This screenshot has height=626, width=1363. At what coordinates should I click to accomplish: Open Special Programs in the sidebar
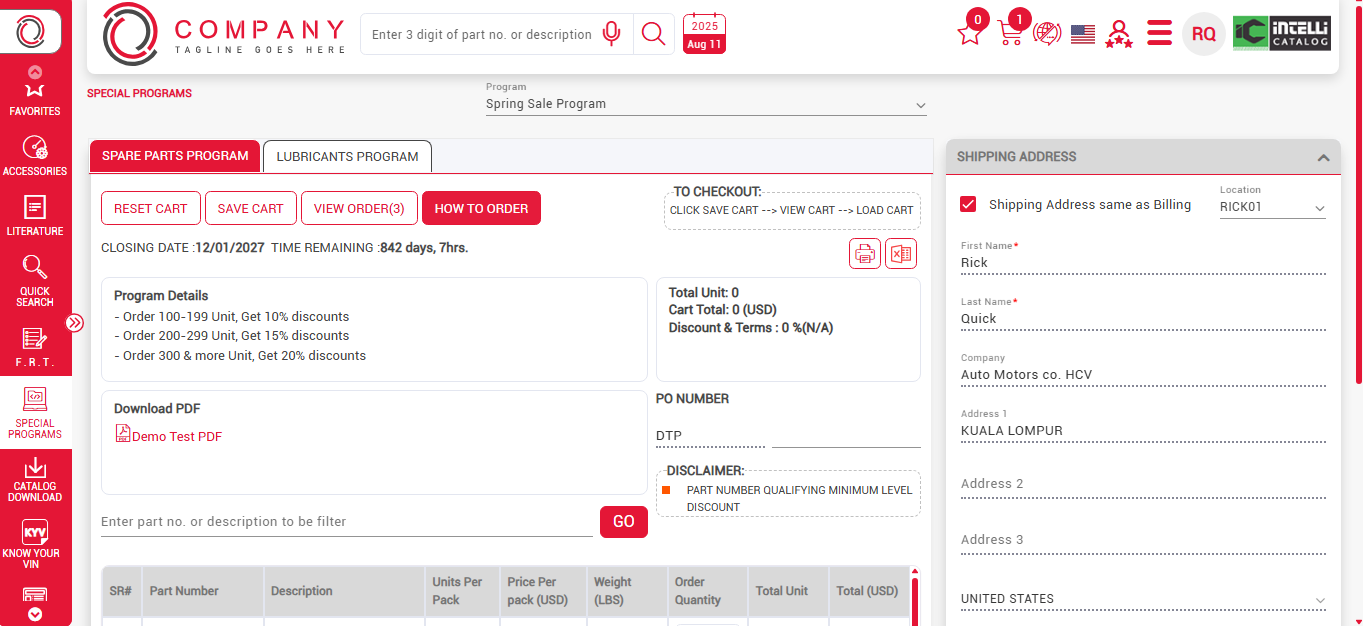(35, 413)
